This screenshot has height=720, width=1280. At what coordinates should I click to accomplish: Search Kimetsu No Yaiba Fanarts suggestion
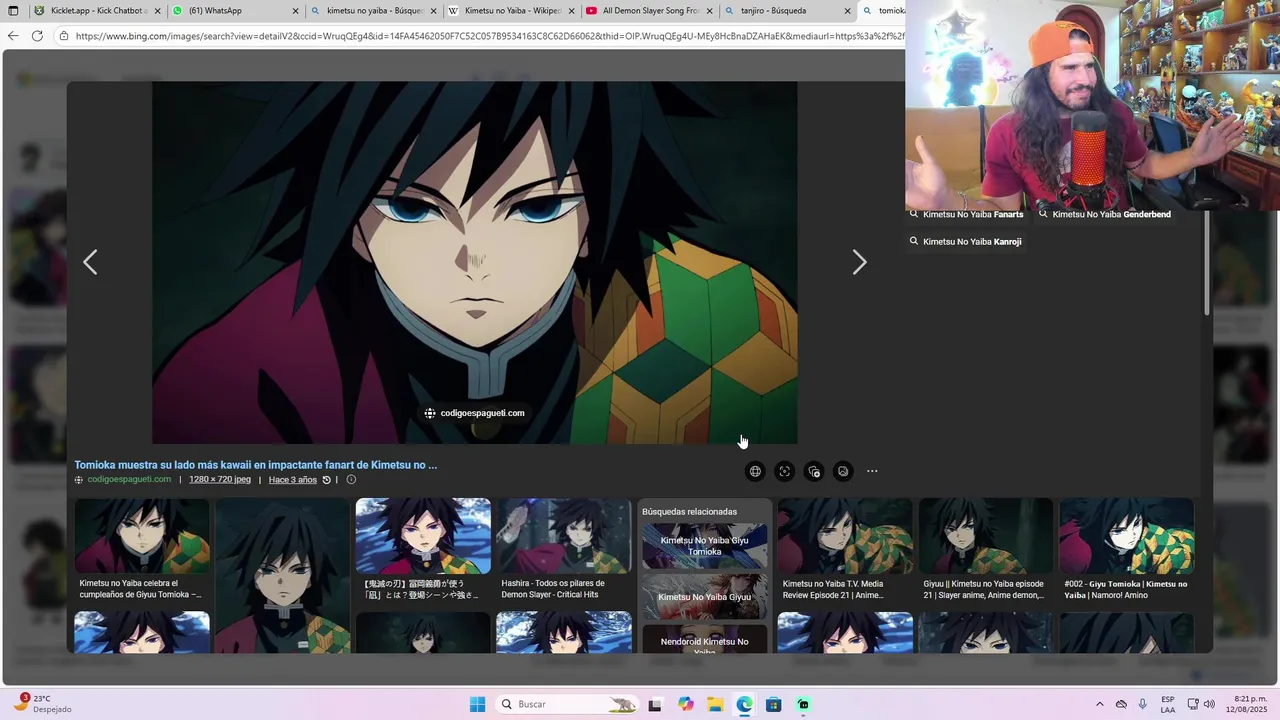coord(965,214)
